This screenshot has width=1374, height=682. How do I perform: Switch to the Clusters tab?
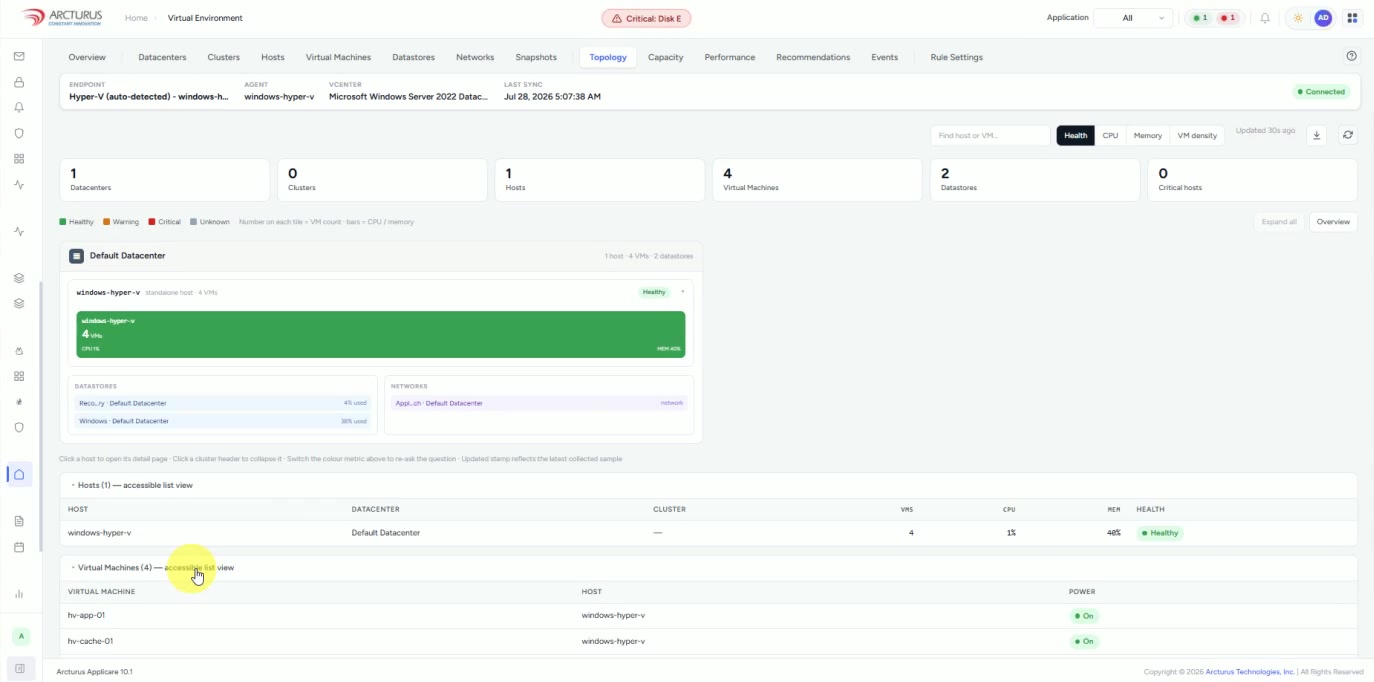click(223, 57)
